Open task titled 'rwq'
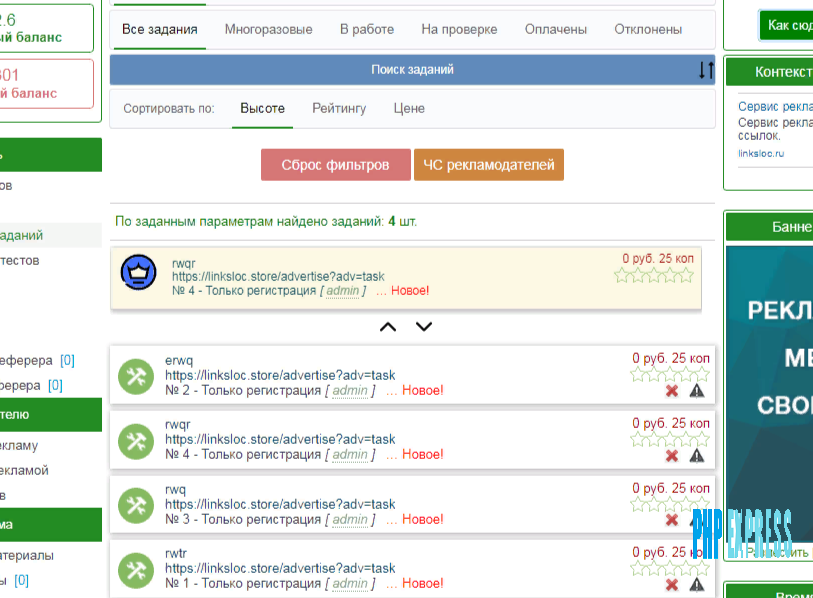 point(175,490)
